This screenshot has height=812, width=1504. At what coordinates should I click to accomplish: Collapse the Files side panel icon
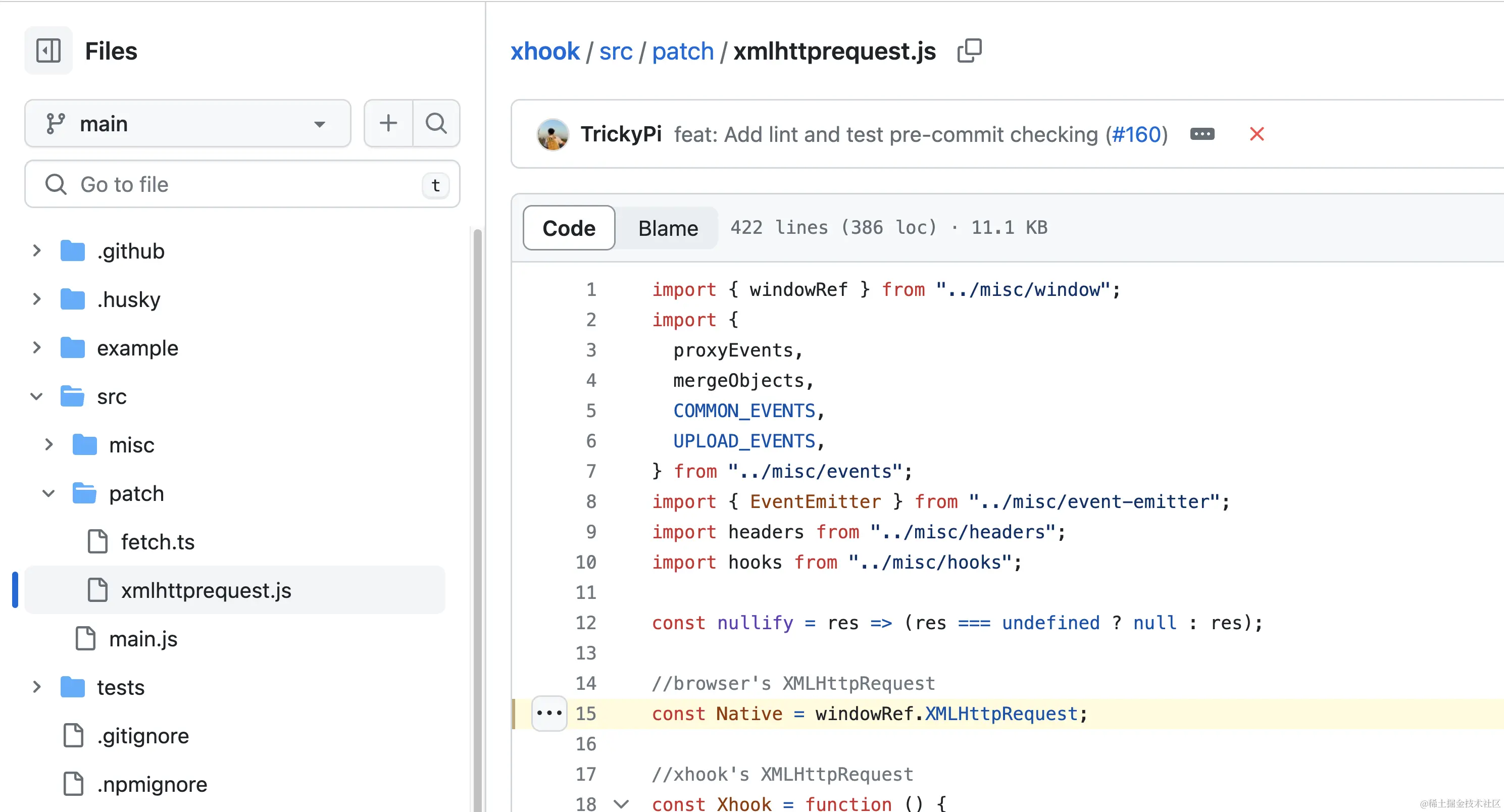(x=48, y=51)
